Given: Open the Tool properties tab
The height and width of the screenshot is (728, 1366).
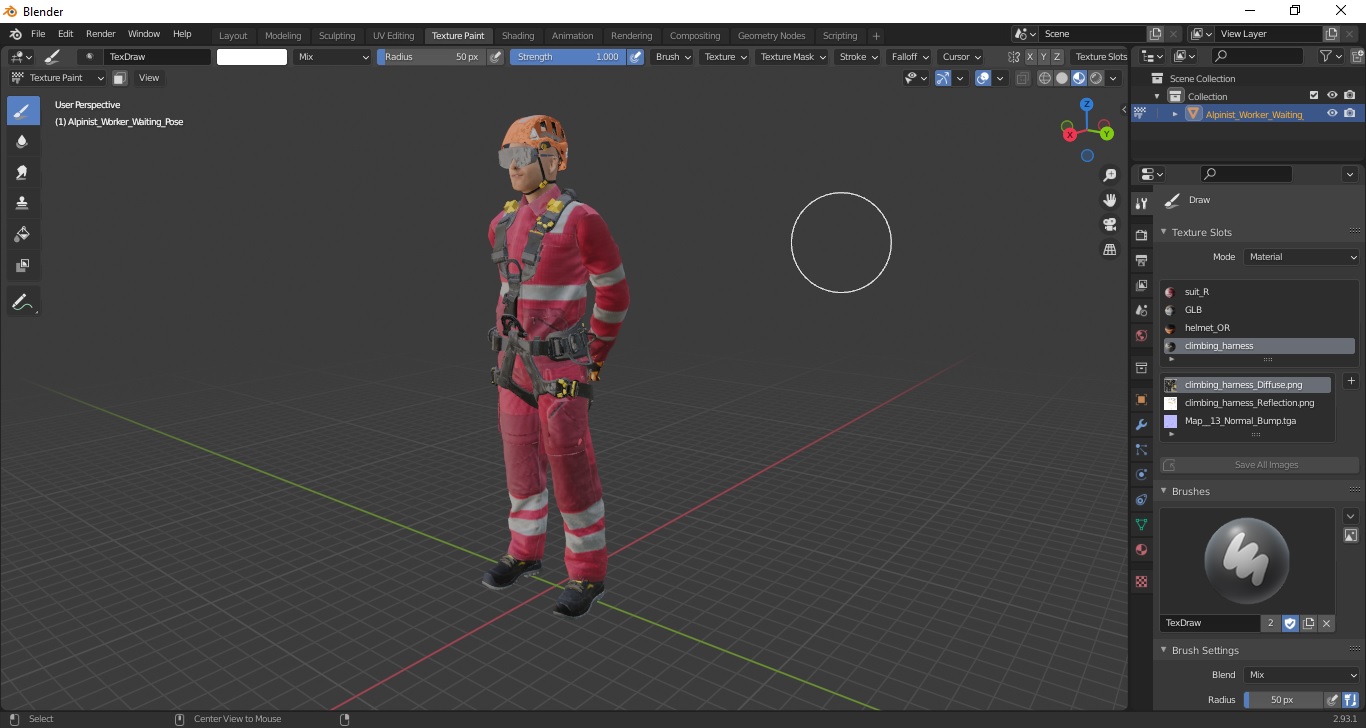Looking at the screenshot, I should [x=1141, y=203].
